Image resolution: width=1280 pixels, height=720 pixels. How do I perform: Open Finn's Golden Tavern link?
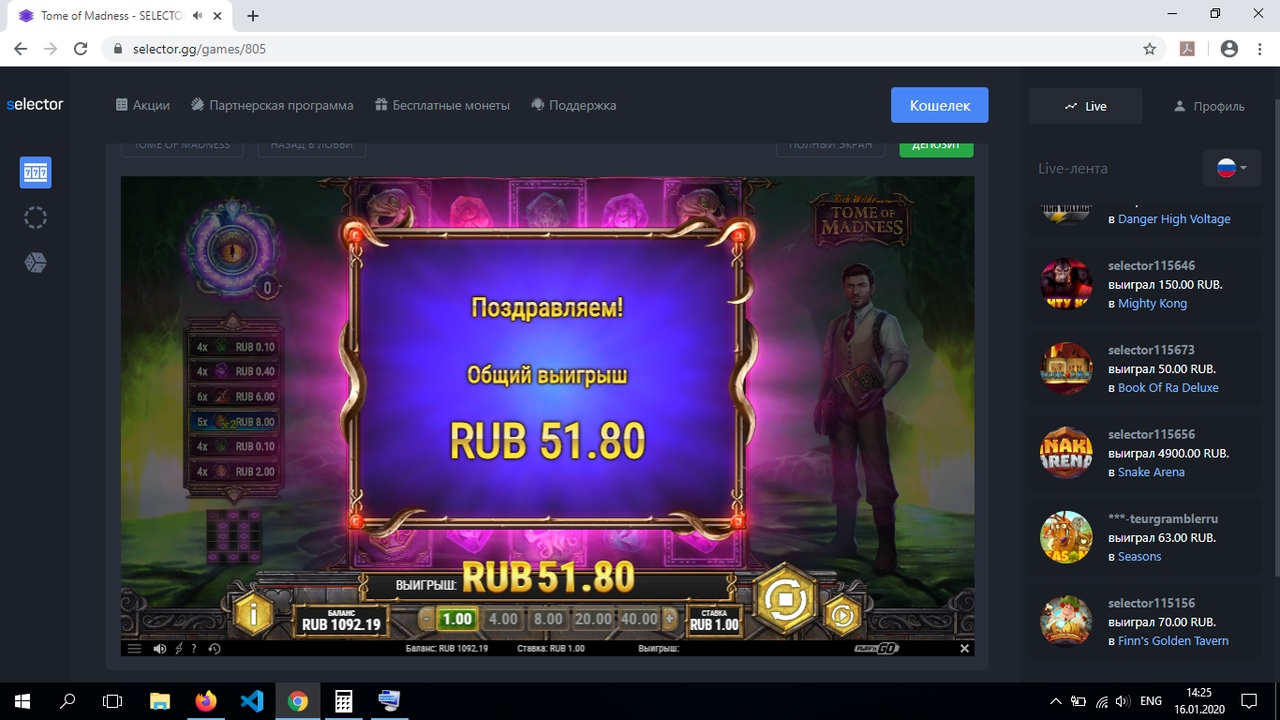tap(1173, 641)
